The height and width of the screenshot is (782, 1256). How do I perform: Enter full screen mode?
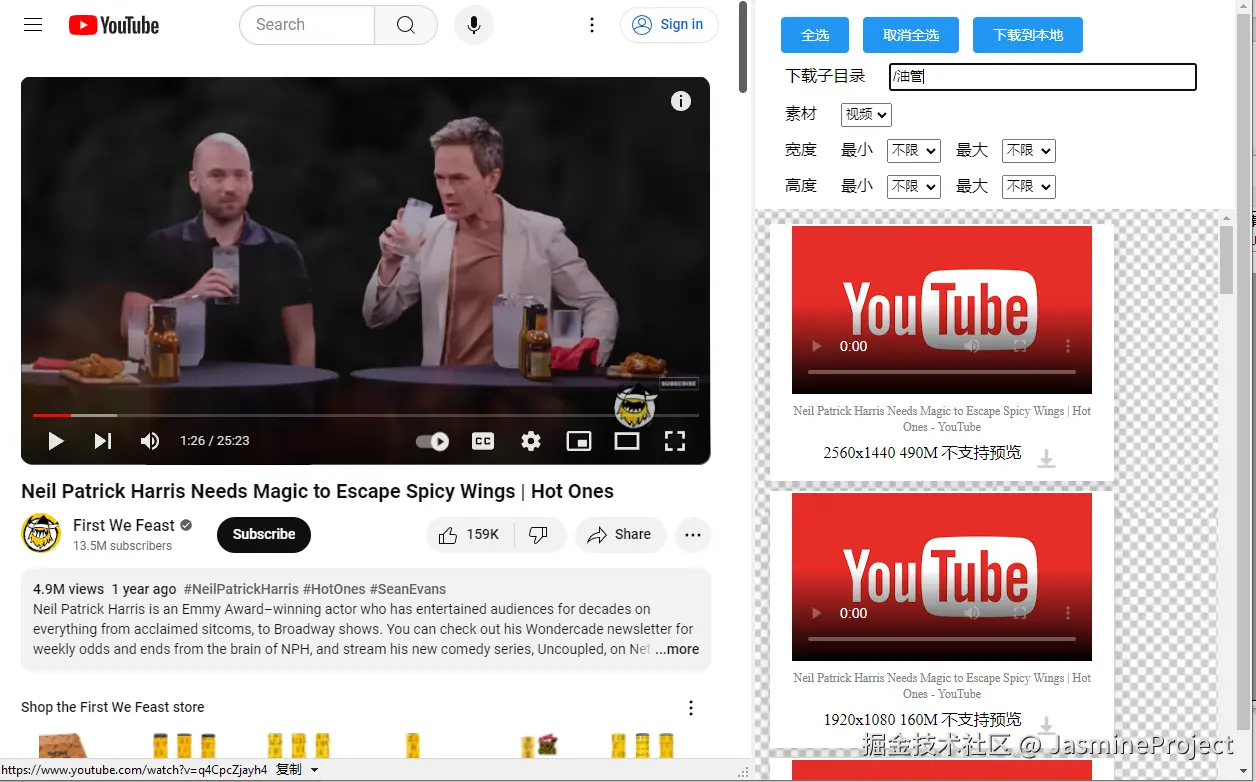coord(675,441)
